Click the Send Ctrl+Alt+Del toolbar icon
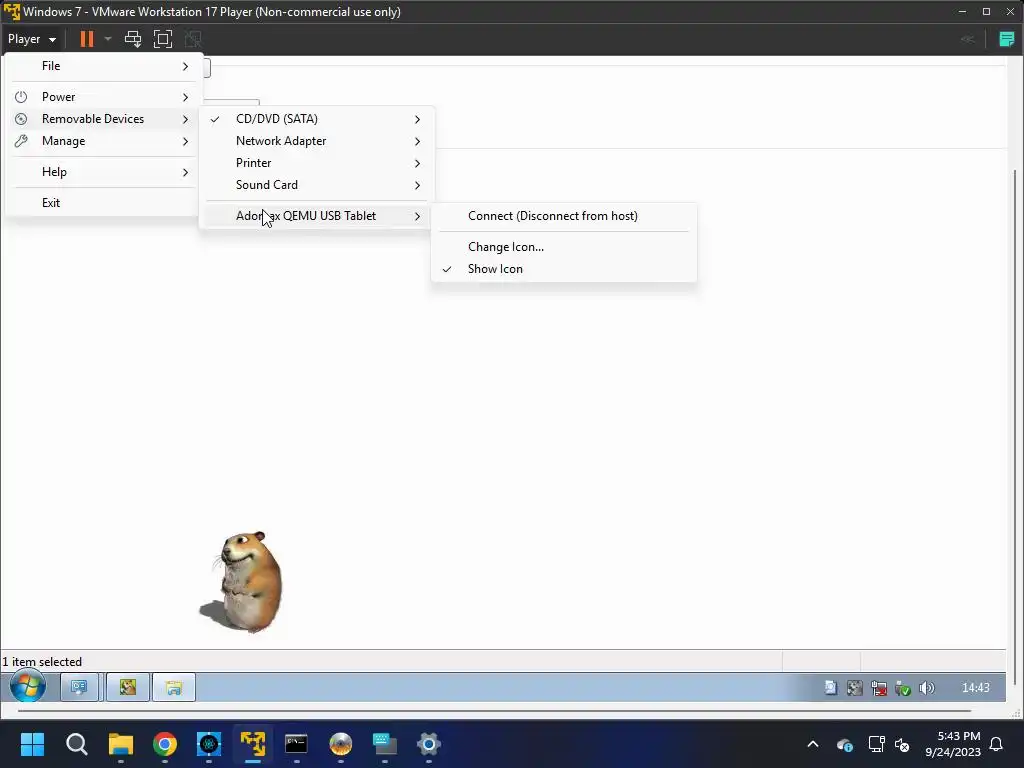1024x768 pixels. pos(133,39)
